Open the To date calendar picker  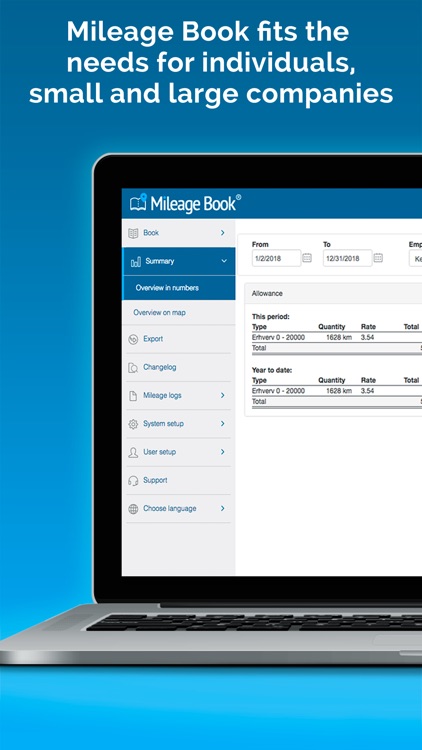[378, 258]
